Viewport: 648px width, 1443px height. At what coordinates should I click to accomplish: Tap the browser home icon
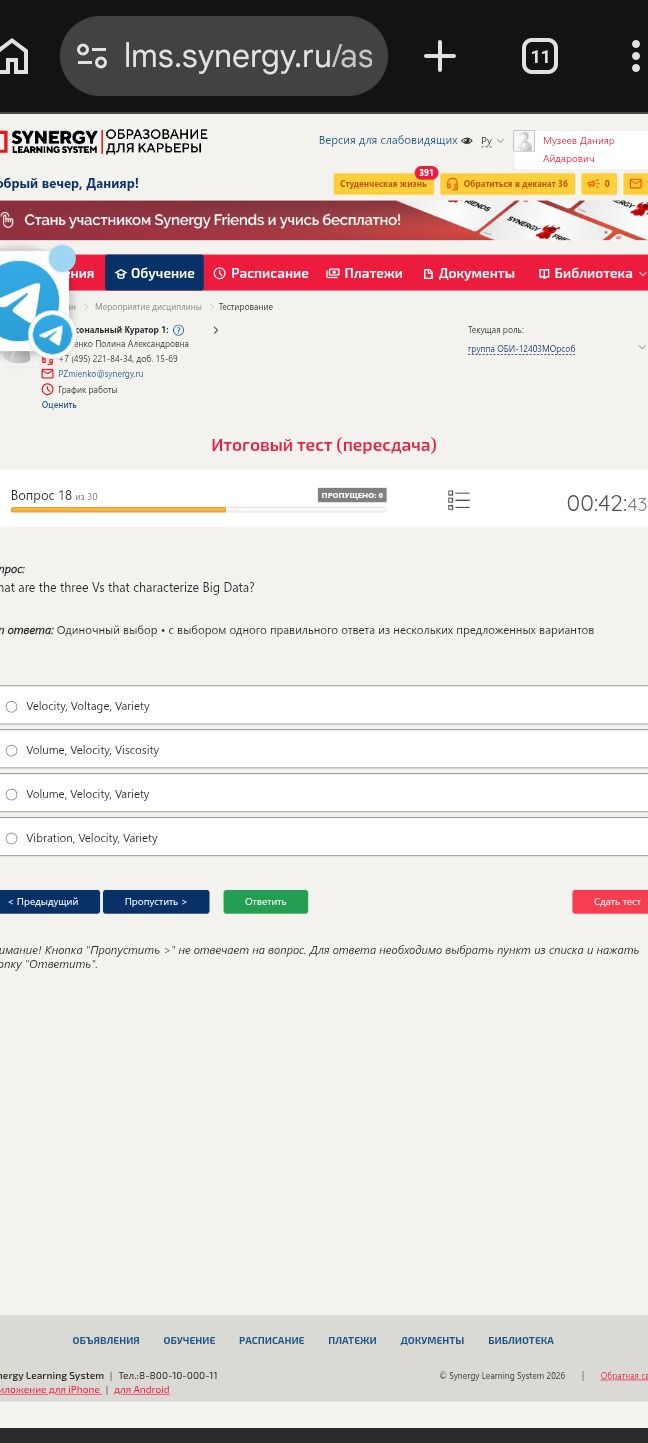click(x=13, y=56)
